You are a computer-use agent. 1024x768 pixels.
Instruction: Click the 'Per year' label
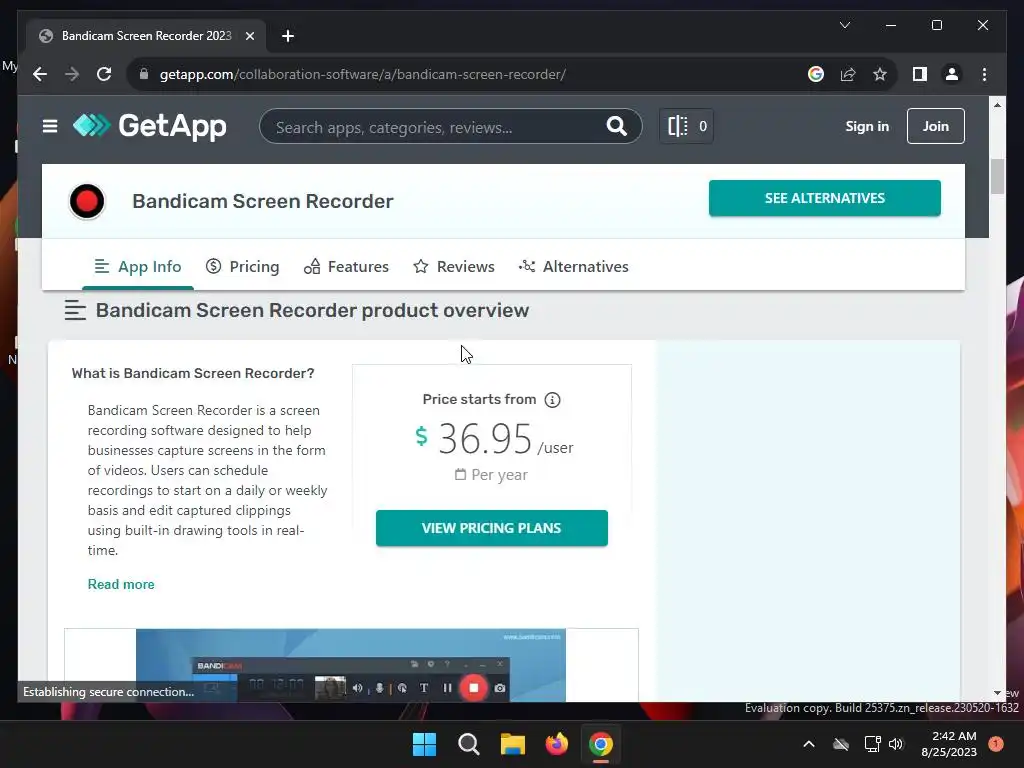[500, 475]
